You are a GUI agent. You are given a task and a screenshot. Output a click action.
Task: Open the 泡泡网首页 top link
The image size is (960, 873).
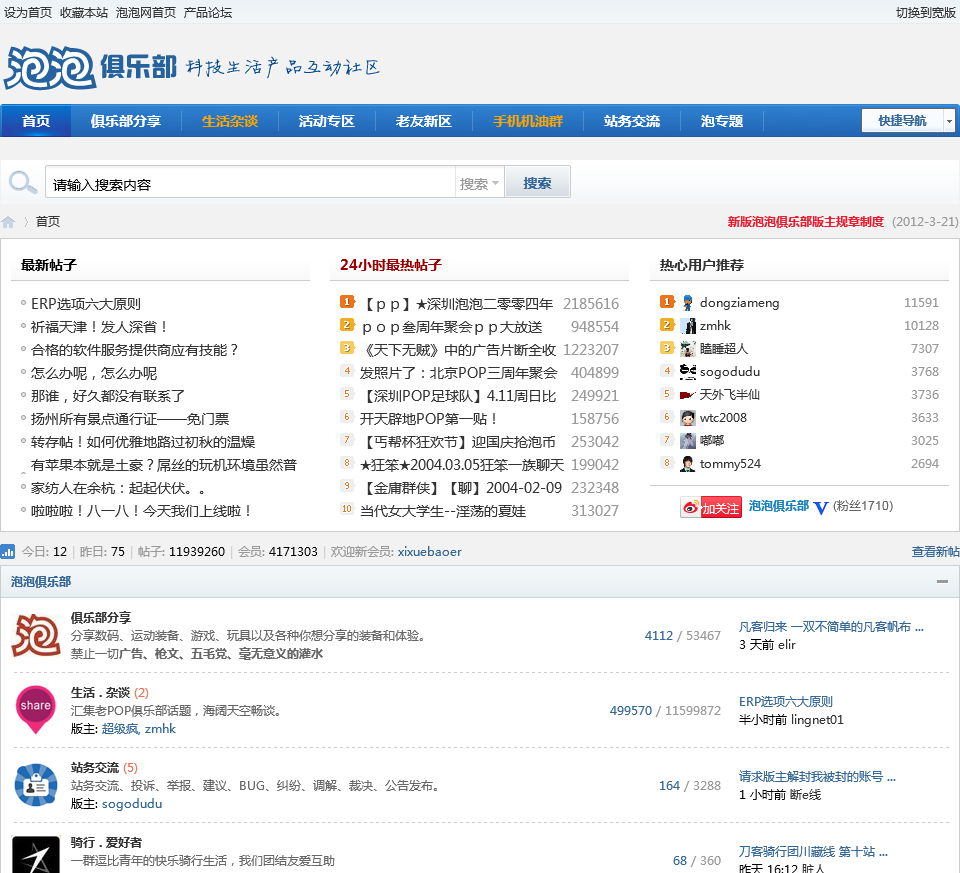(146, 12)
